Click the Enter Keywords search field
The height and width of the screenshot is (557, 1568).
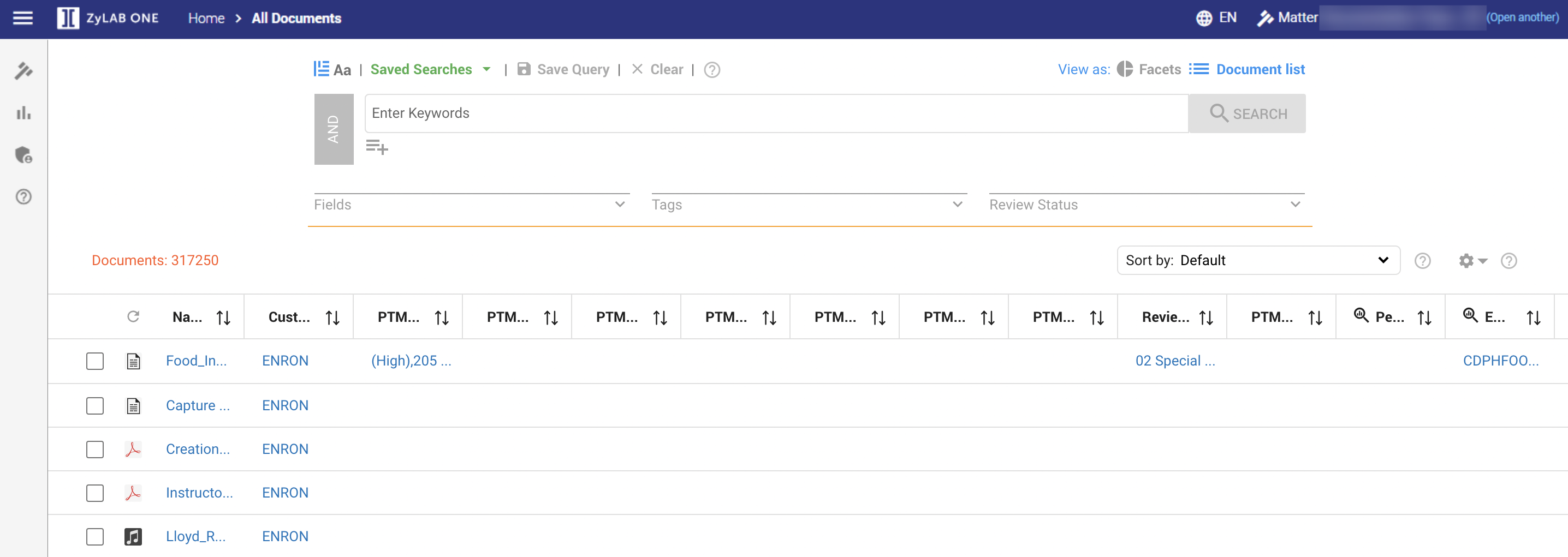(x=775, y=113)
